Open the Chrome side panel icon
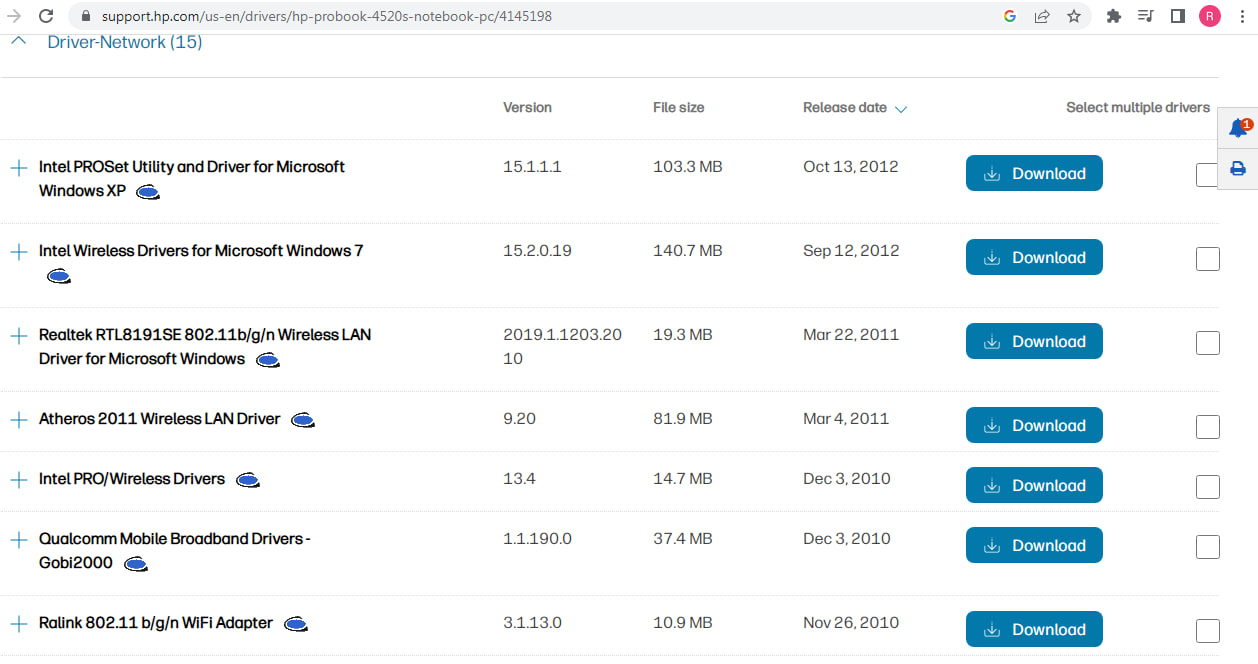 pos(1178,16)
